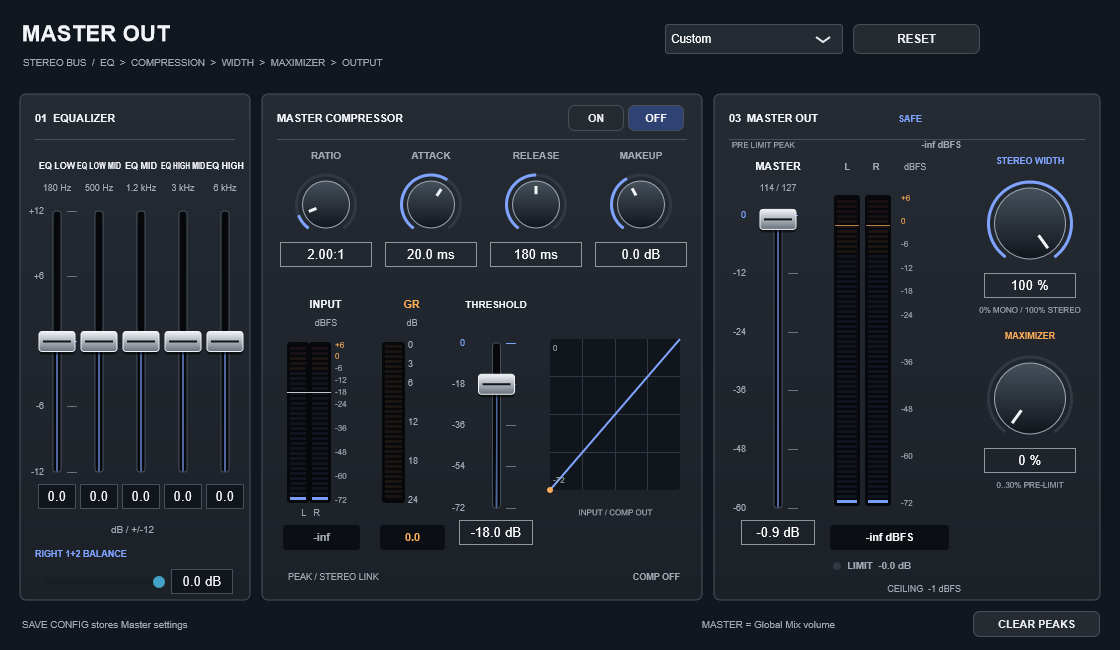Click the Reset button
This screenshot has width=1120, height=650.
point(916,39)
